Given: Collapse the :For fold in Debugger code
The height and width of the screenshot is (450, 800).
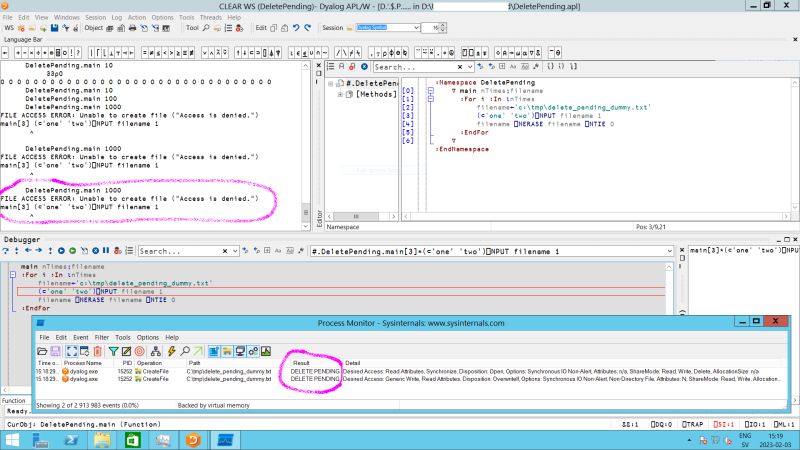Looking at the screenshot, I should (x=13, y=274).
